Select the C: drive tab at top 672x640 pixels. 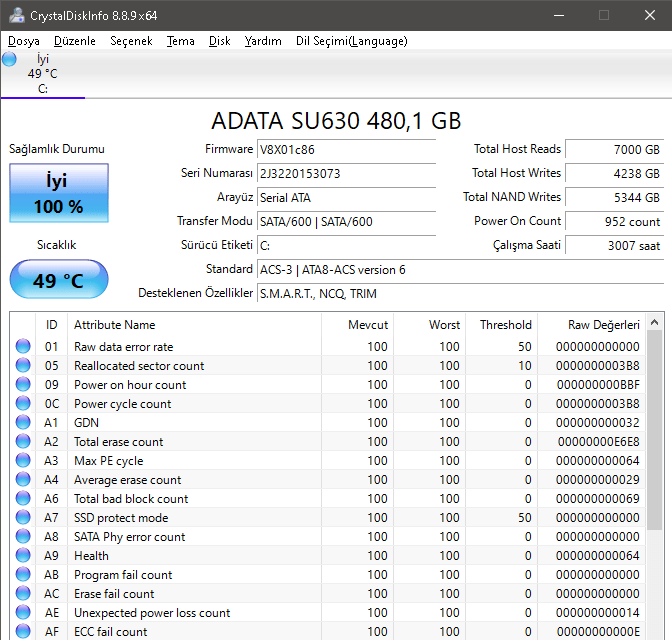click(x=42, y=74)
